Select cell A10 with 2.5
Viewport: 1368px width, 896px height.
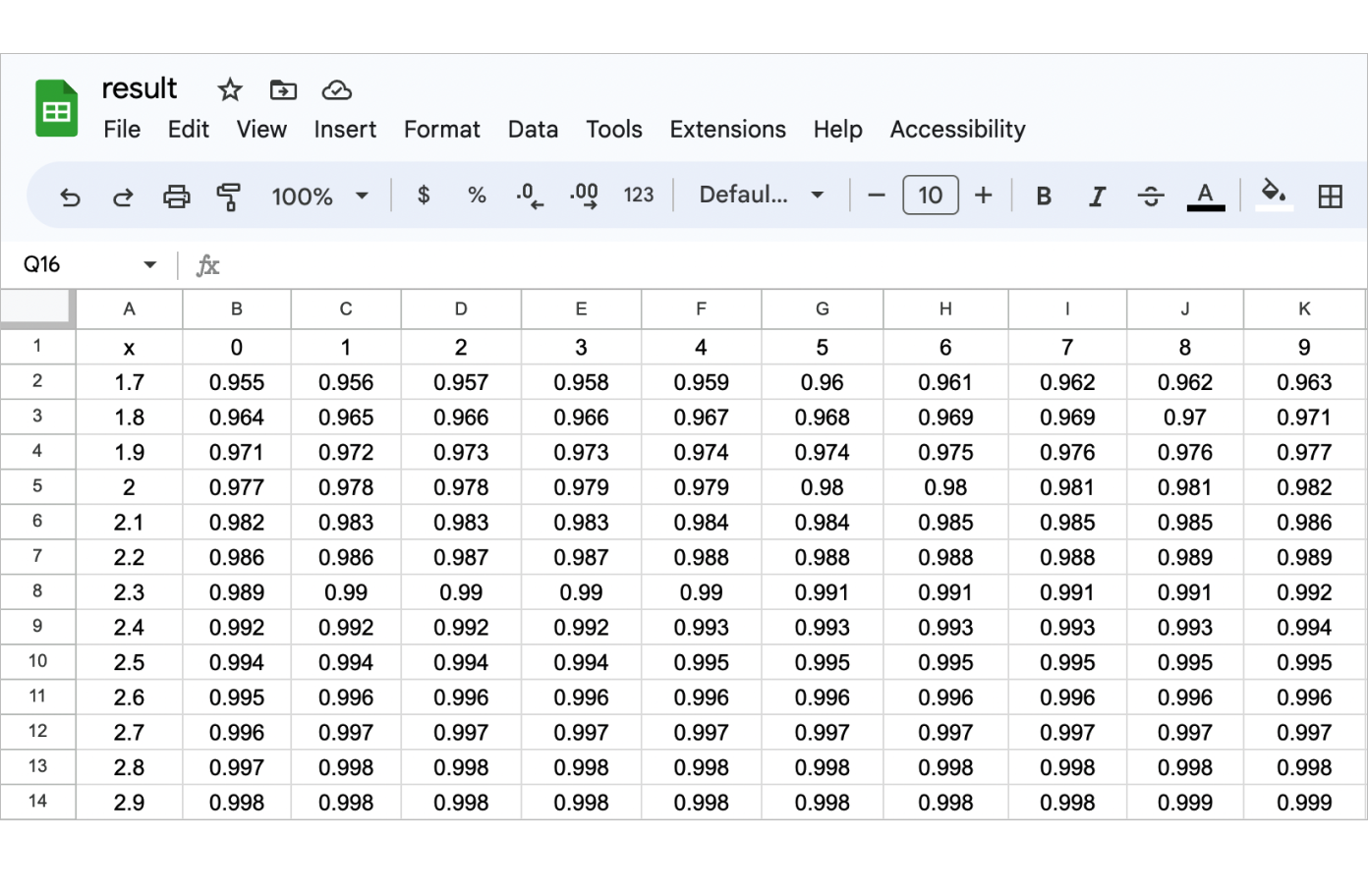[x=129, y=662]
